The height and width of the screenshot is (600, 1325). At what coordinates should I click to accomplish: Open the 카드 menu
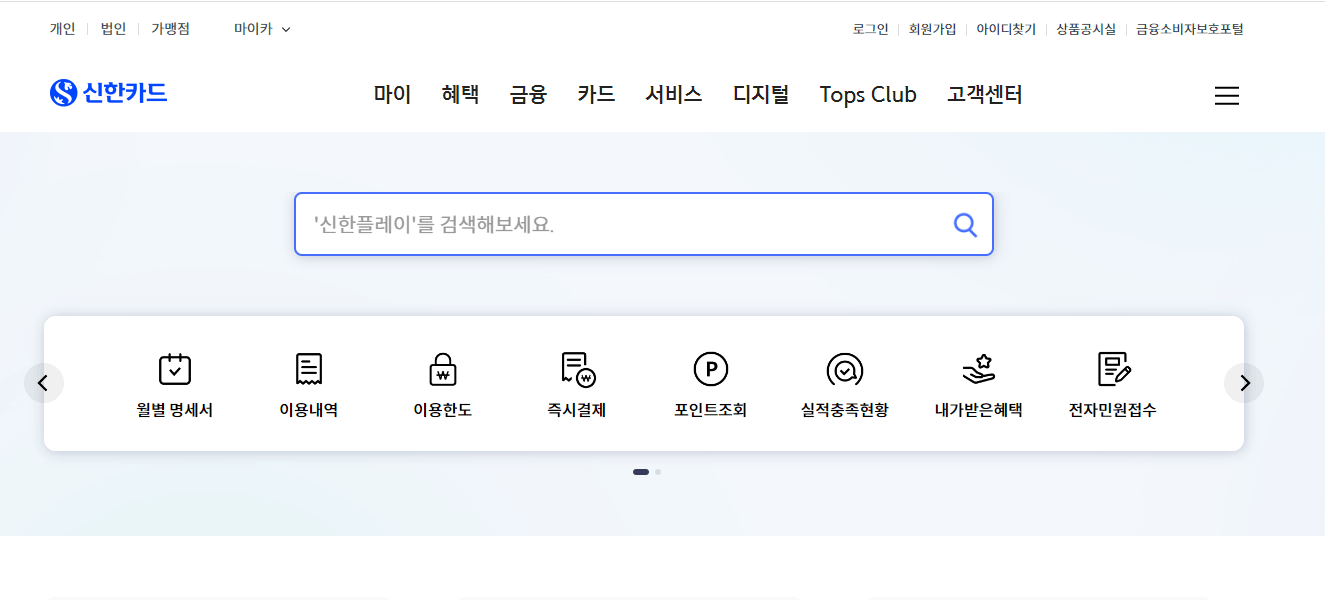(x=596, y=95)
